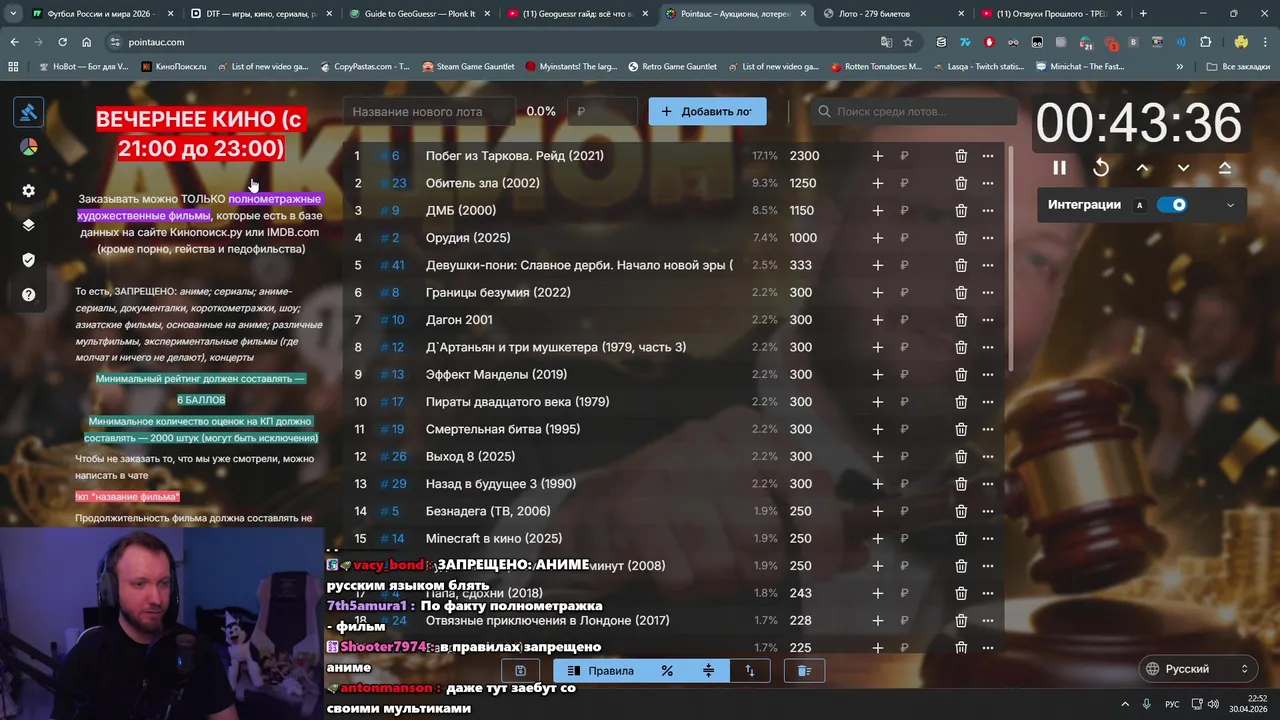The height and width of the screenshot is (720, 1280).
Task: Increase the timer with up chevron
Action: pos(1142,168)
